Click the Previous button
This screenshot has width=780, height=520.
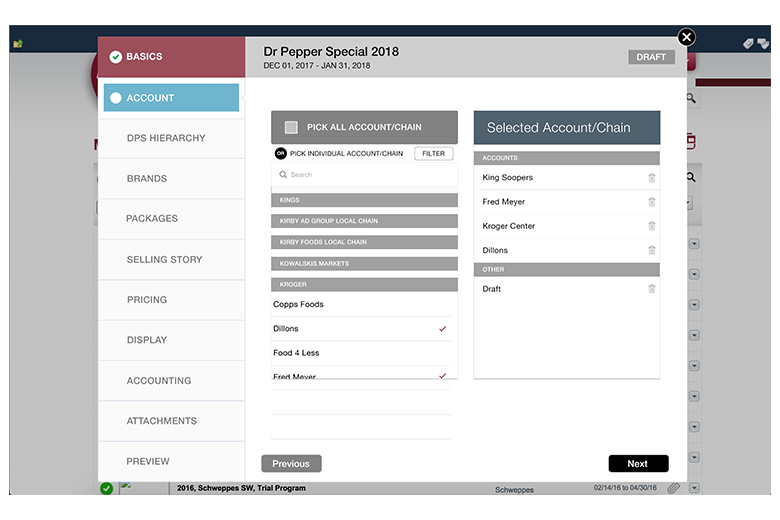pyautogui.click(x=291, y=464)
